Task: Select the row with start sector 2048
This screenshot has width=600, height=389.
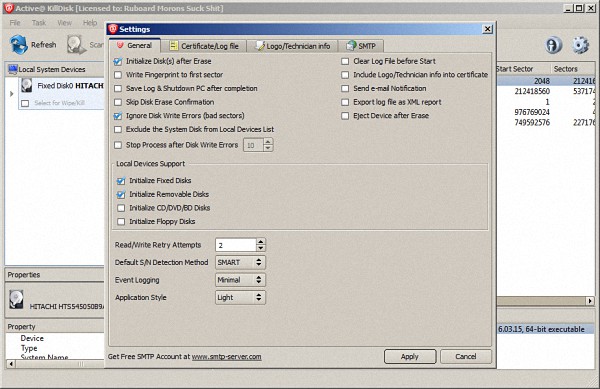Action: click(x=546, y=81)
